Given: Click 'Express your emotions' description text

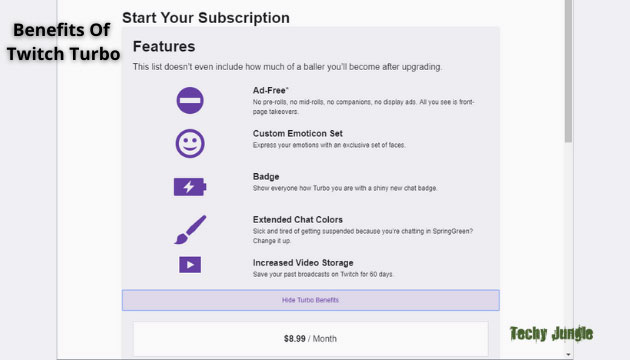Looking at the screenshot, I should coord(329,145).
